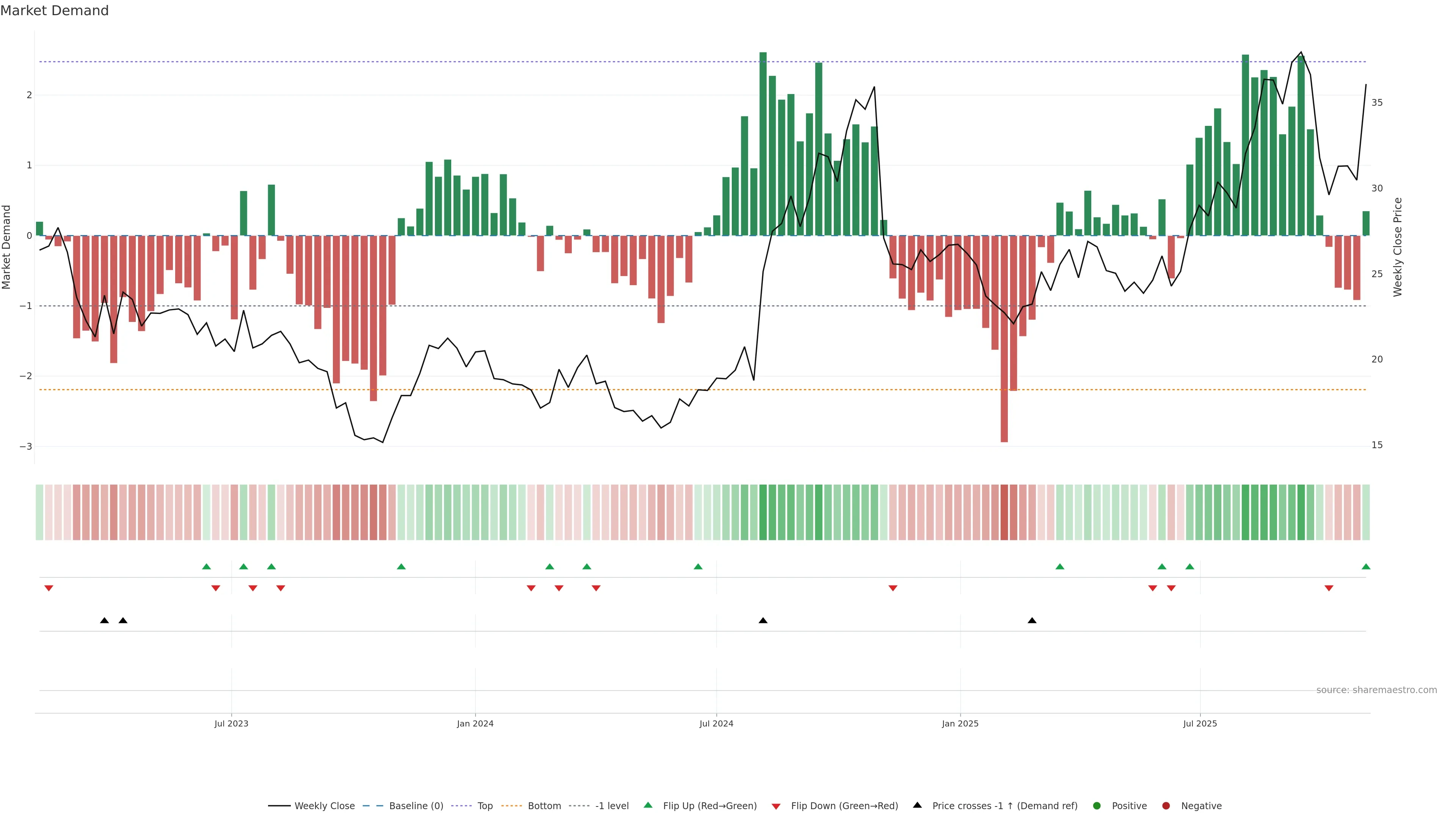Image resolution: width=1456 pixels, height=819 pixels.
Task: Click the Jul 2025 x-axis label
Action: point(1200,723)
